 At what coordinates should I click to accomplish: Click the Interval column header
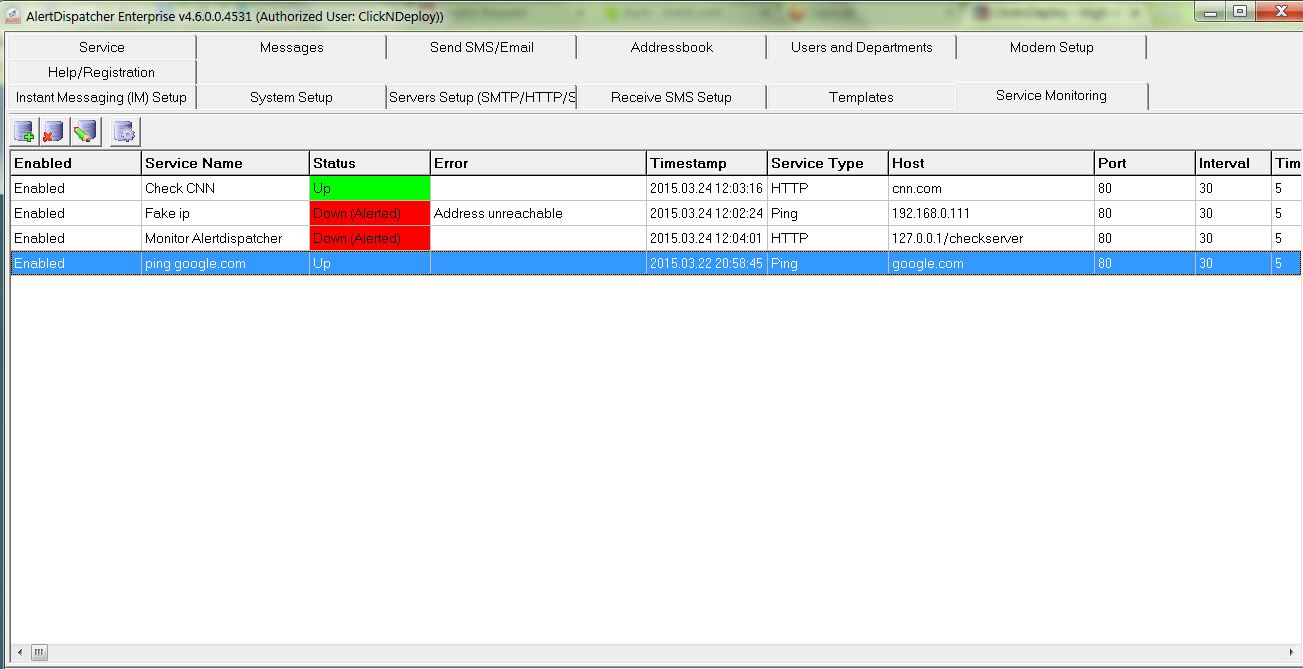[1233, 163]
